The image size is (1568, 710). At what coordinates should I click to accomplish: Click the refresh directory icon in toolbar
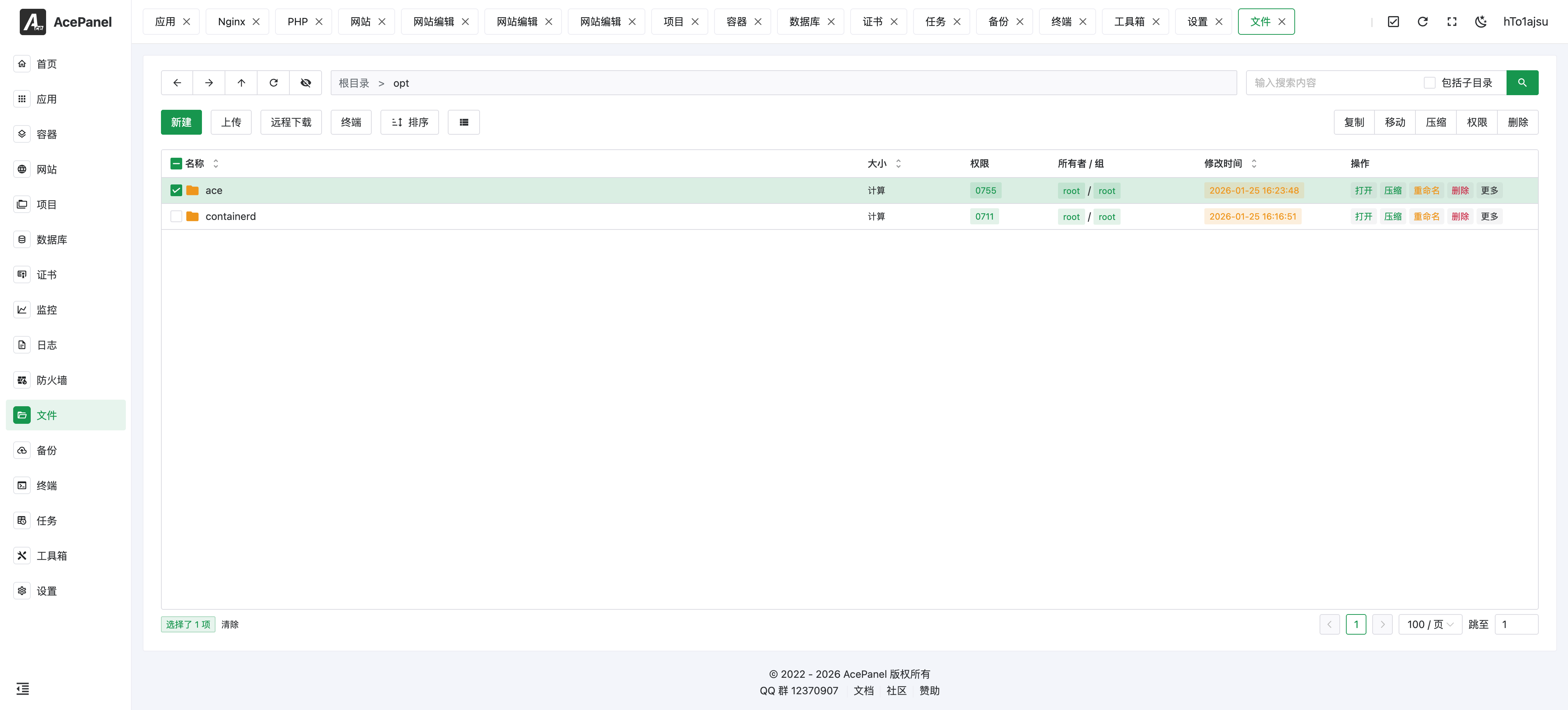pyautogui.click(x=273, y=83)
